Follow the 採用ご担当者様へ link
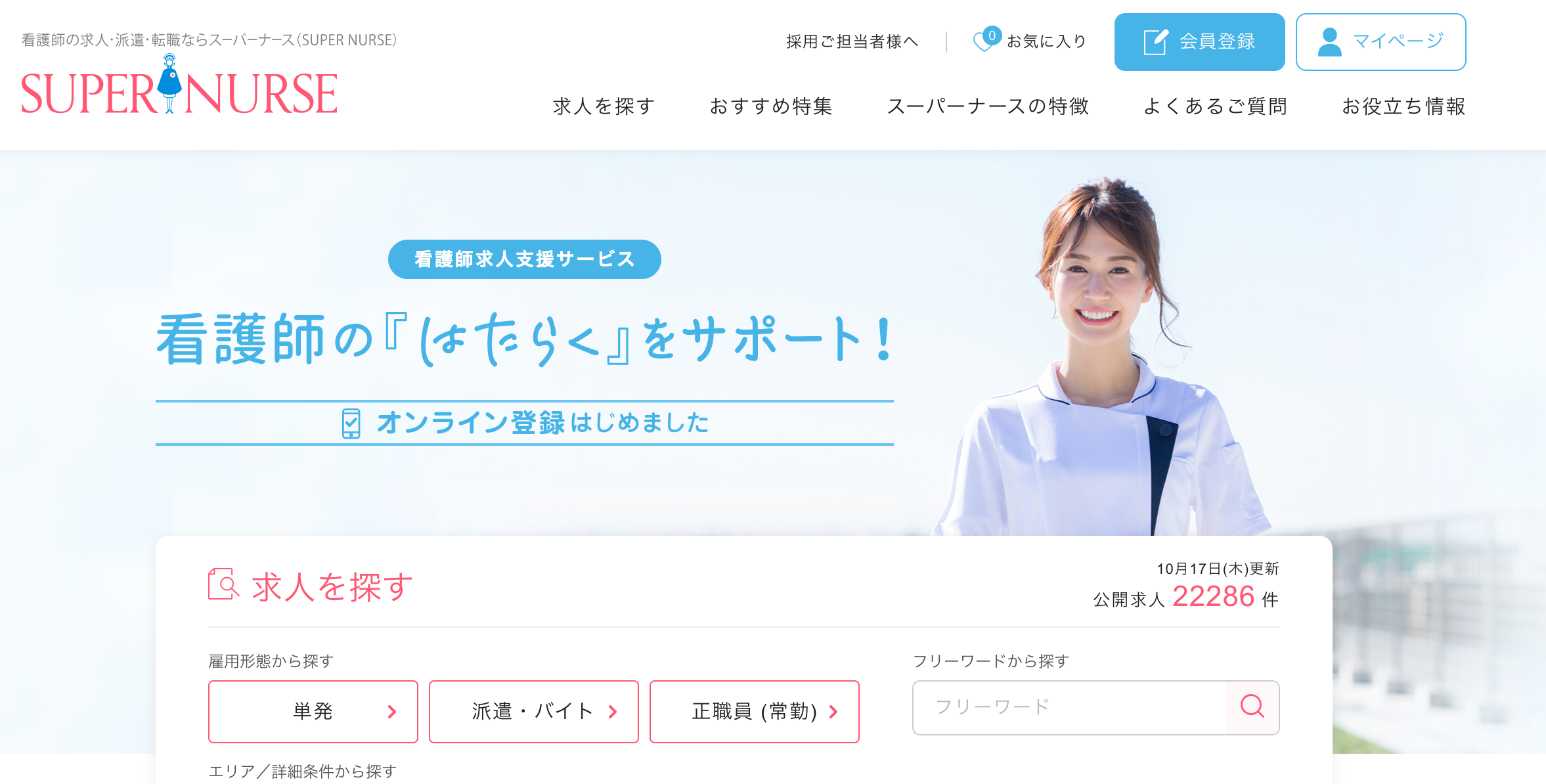The height and width of the screenshot is (784, 1546). 852,41
